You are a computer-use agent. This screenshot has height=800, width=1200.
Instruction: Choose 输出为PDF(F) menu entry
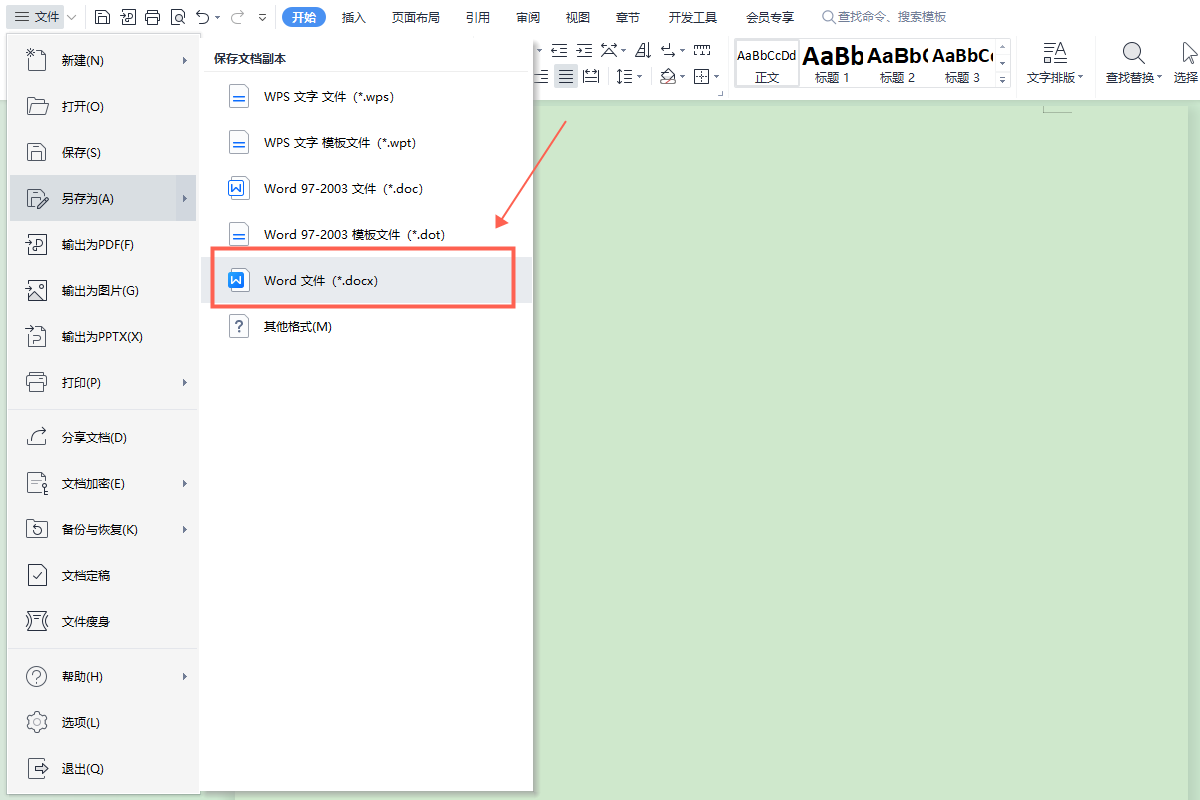point(103,244)
